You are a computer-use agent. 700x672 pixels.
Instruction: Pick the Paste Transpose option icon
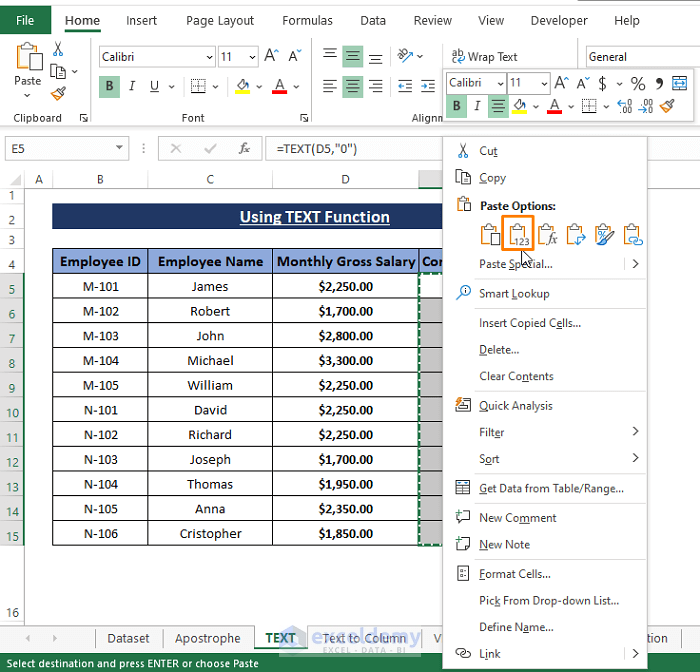coord(576,235)
